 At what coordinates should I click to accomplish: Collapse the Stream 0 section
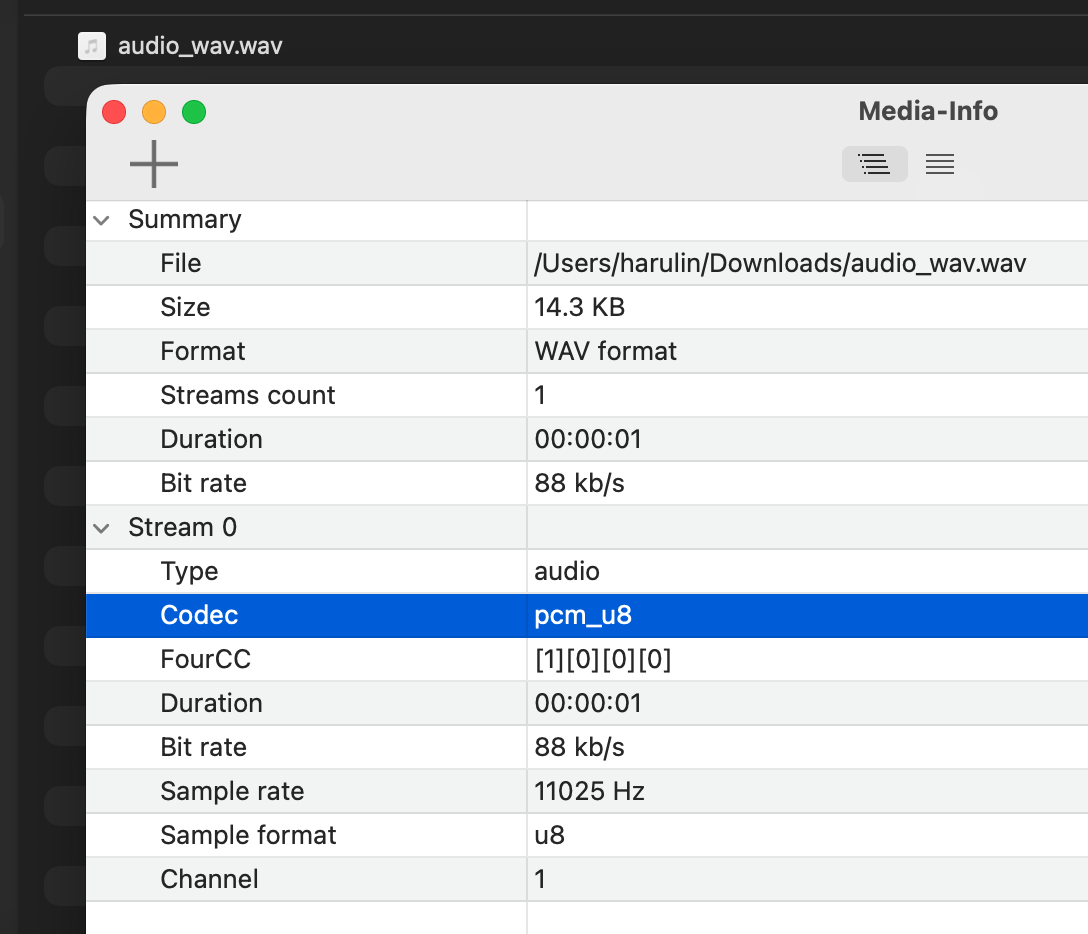(x=102, y=528)
